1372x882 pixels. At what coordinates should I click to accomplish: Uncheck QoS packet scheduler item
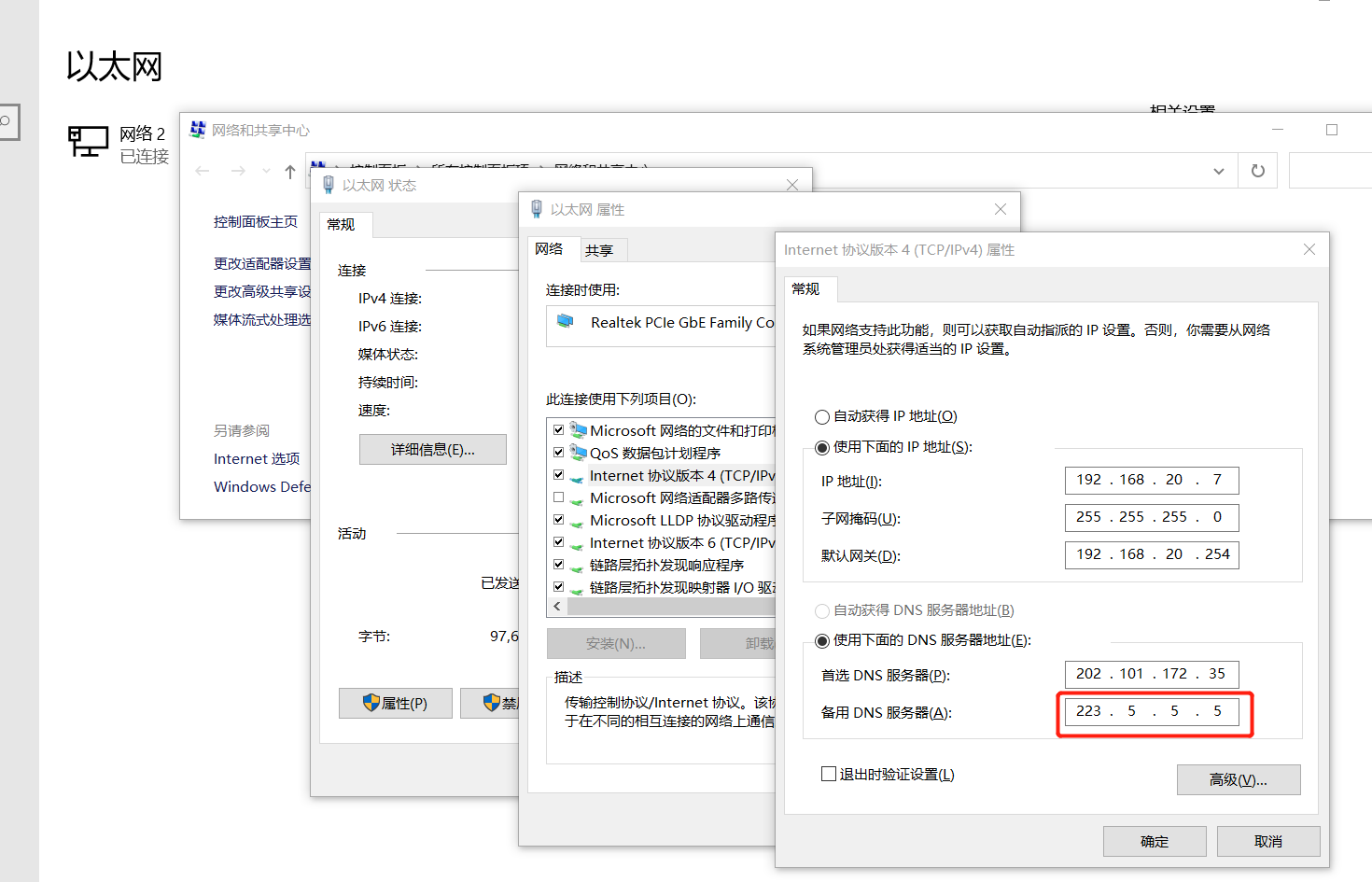click(x=558, y=453)
